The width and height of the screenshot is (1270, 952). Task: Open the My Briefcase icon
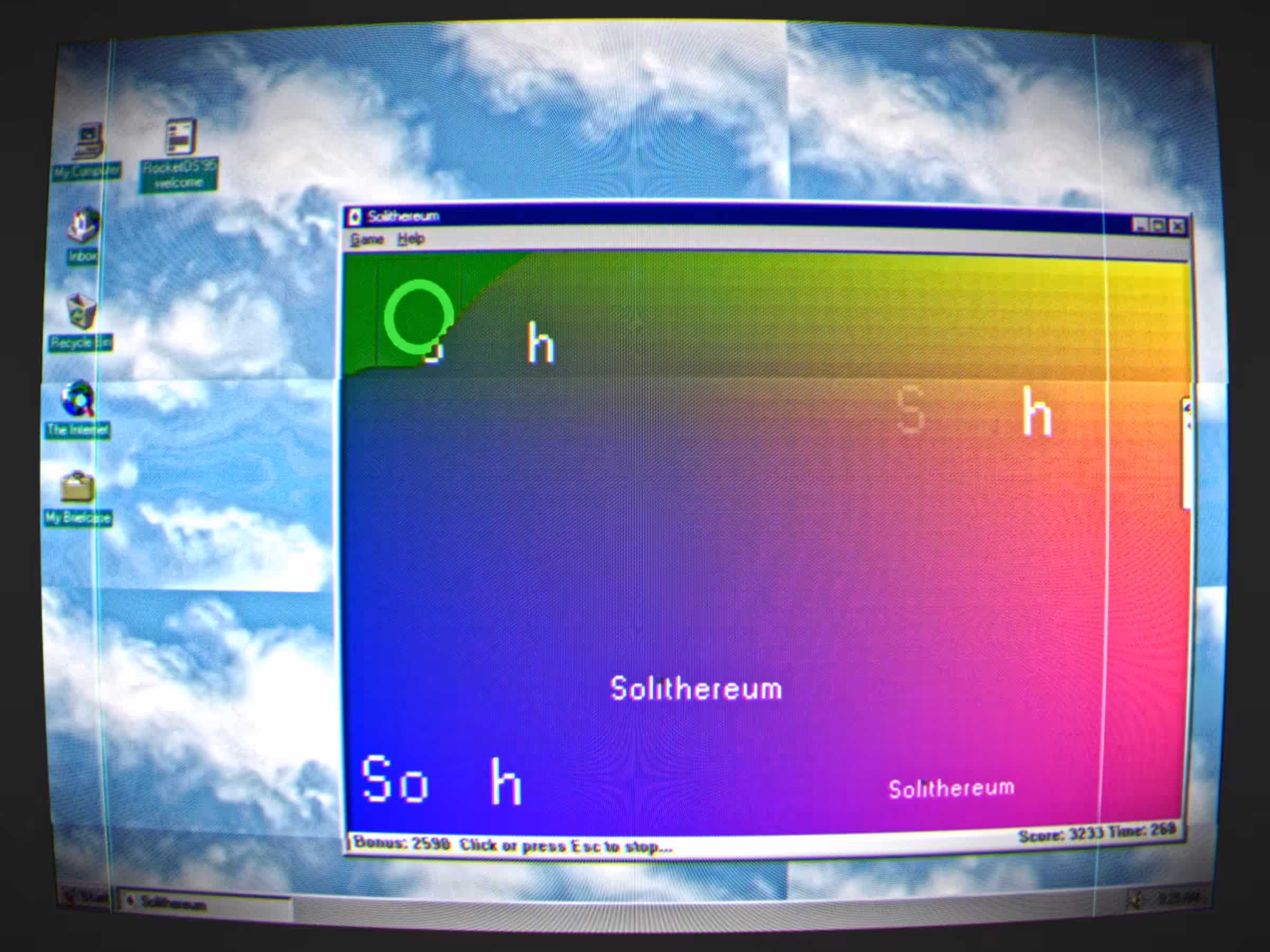coord(78,498)
